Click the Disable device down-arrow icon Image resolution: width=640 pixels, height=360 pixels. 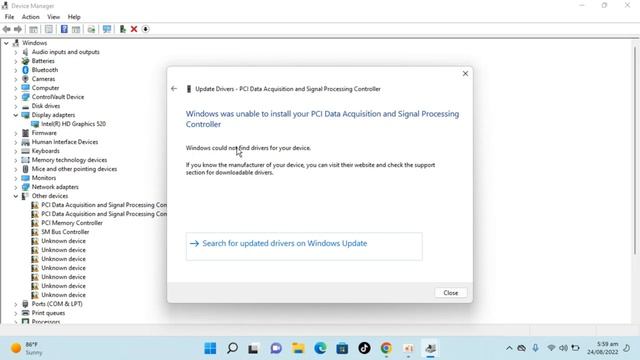(x=145, y=29)
